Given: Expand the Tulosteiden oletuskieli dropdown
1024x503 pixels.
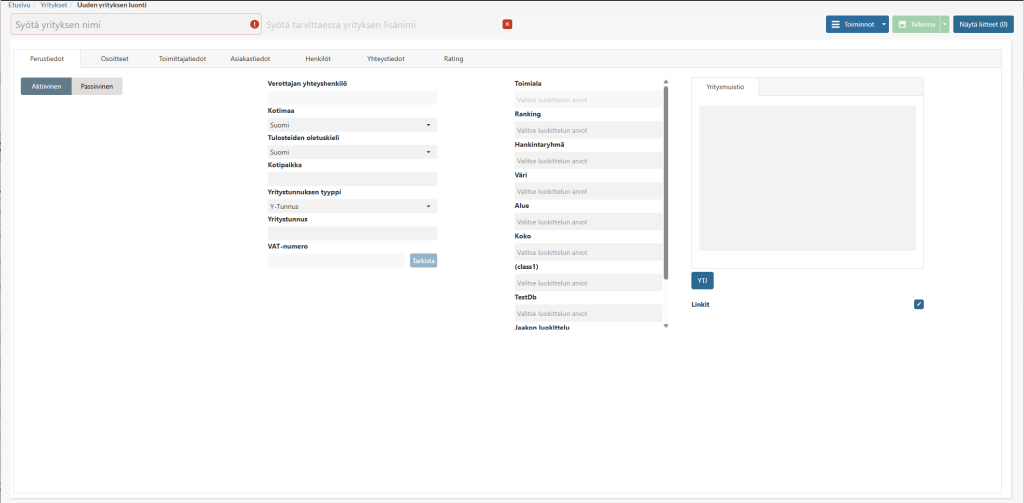Looking at the screenshot, I should tap(352, 152).
